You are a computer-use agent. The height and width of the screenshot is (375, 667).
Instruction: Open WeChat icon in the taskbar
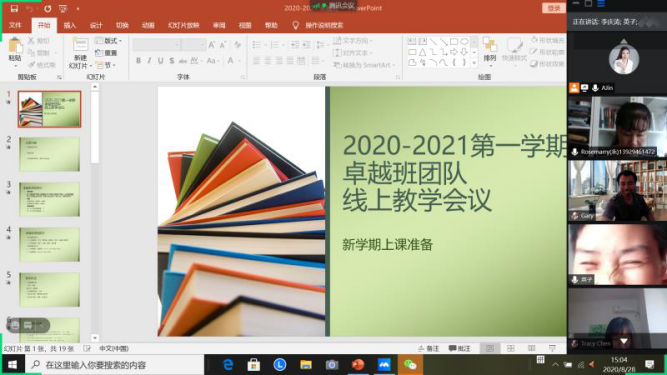(410, 365)
